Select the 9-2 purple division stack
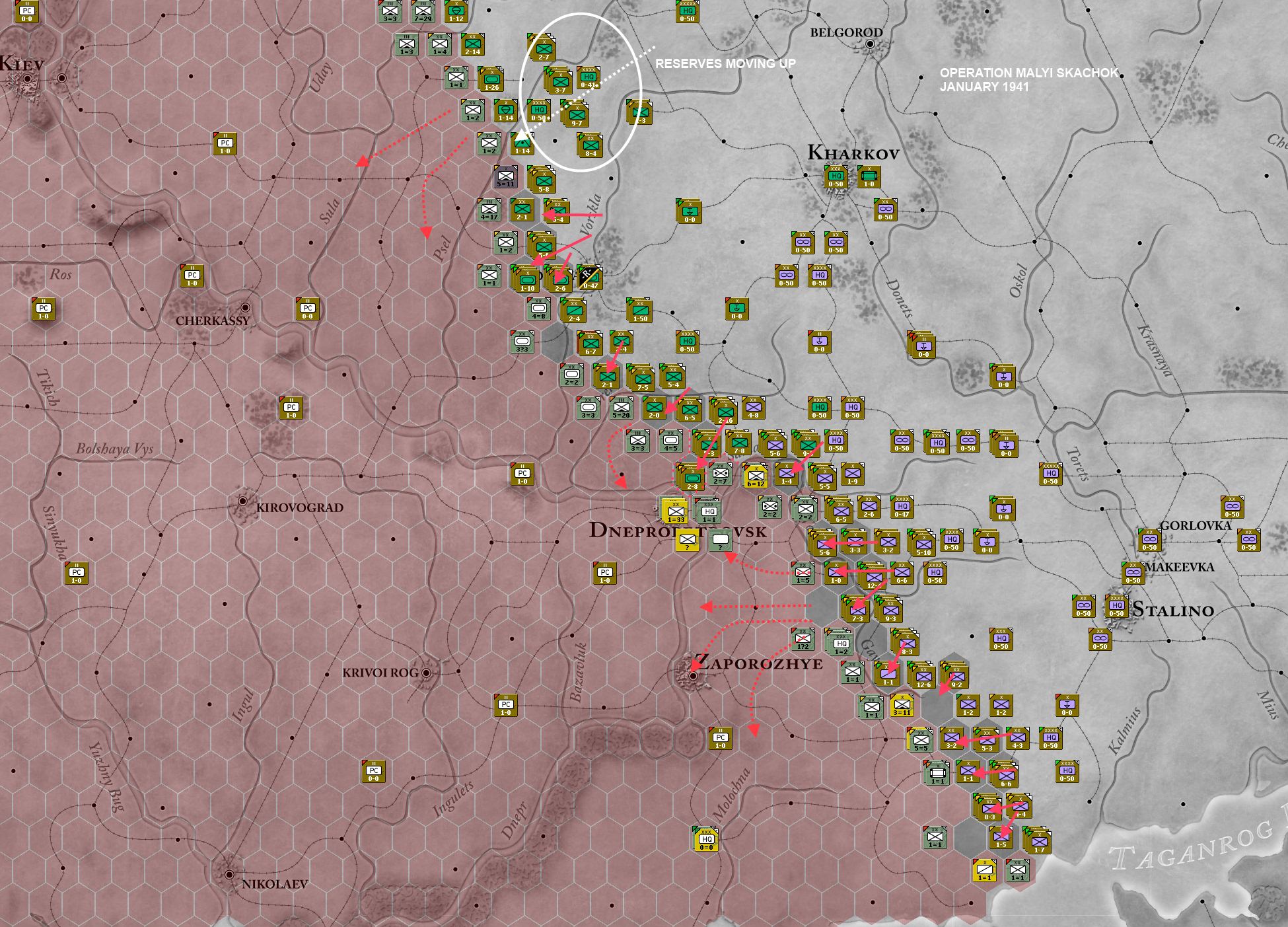The width and height of the screenshot is (1288, 927). pos(955,675)
